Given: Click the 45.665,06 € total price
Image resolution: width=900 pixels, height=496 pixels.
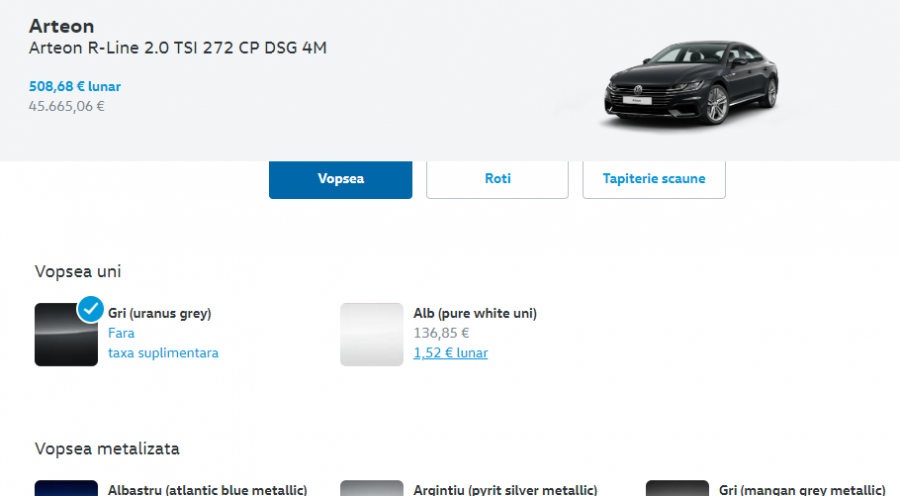Looking at the screenshot, I should point(67,106).
